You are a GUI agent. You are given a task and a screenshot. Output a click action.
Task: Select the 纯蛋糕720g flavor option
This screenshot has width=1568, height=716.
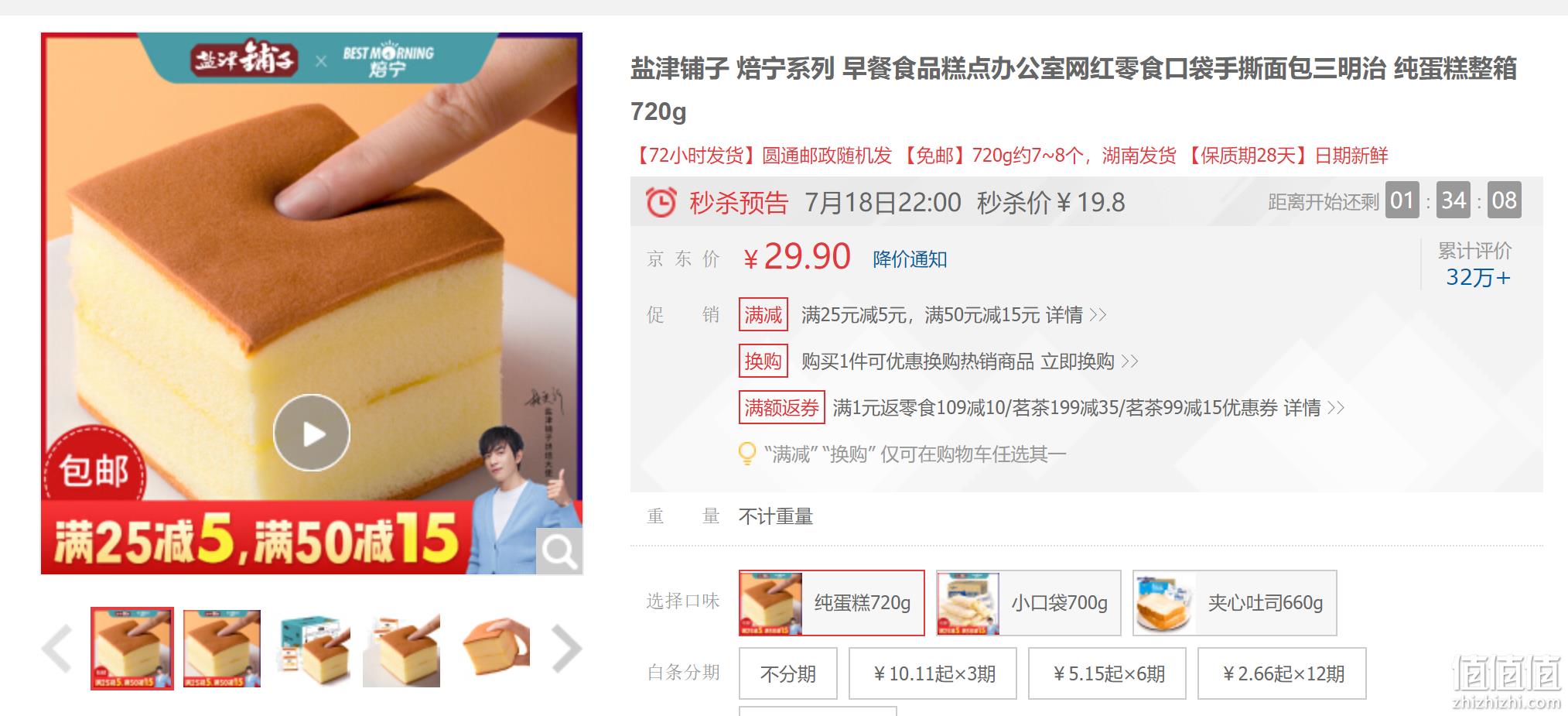pyautogui.click(x=832, y=603)
